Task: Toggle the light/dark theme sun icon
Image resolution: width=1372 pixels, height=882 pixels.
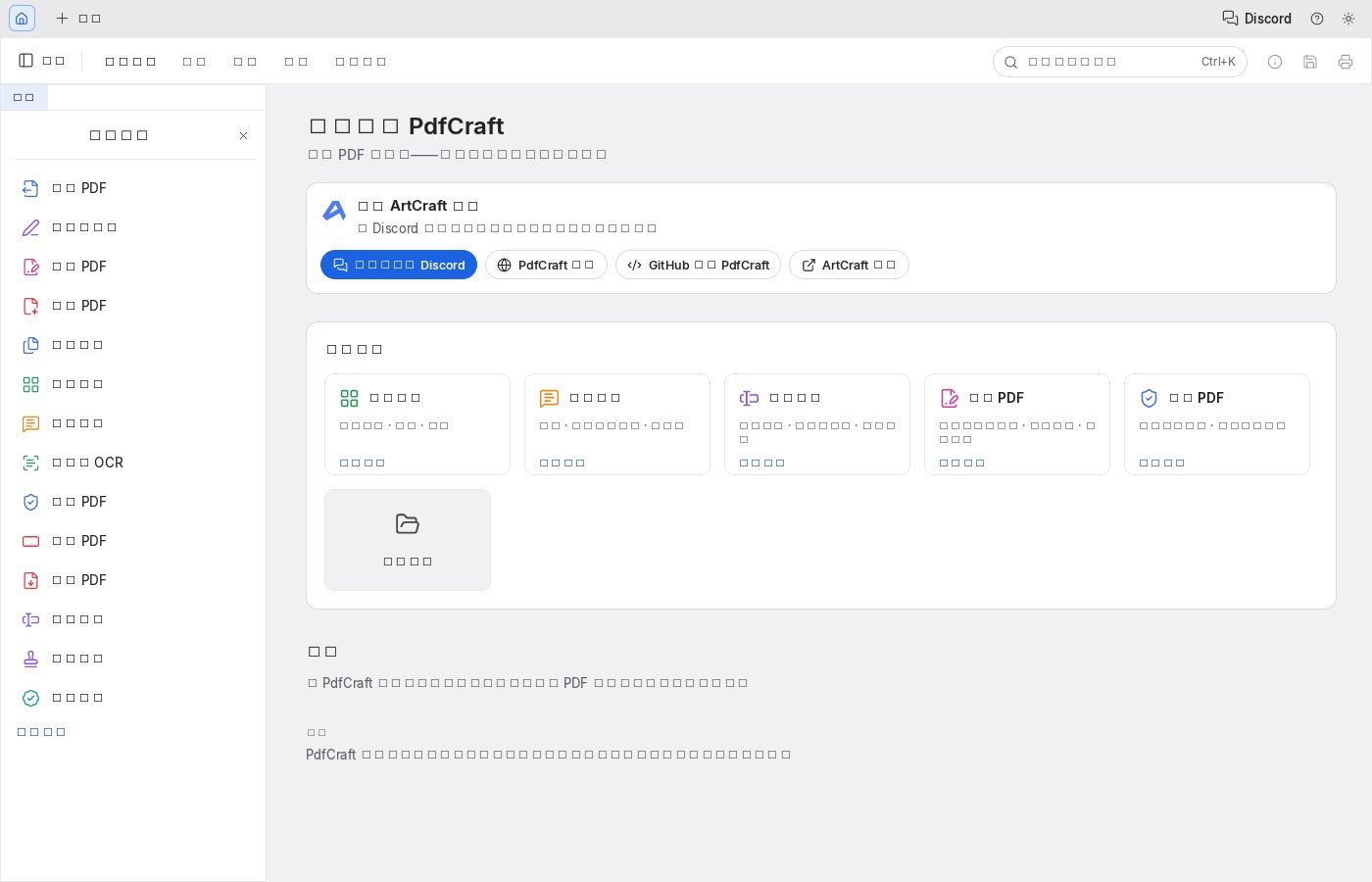Action: (1348, 19)
